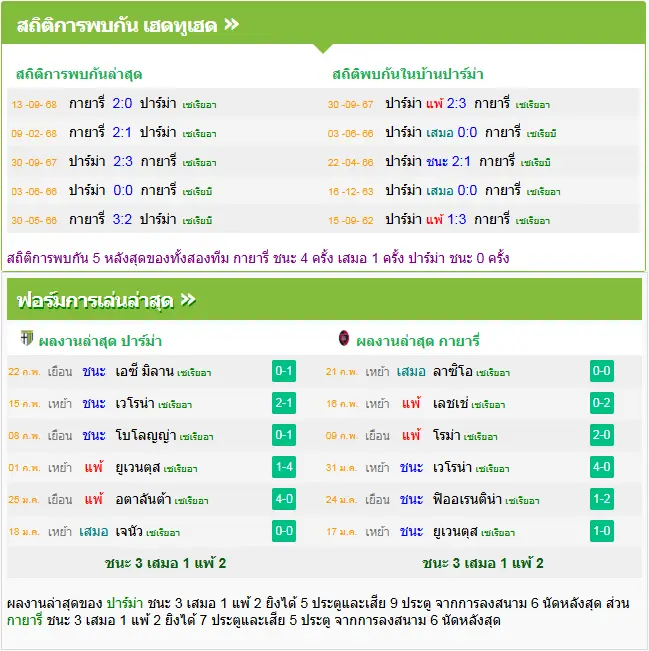Click the double chevron beside เฮดทูเฮด heading

pyautogui.click(x=232, y=24)
